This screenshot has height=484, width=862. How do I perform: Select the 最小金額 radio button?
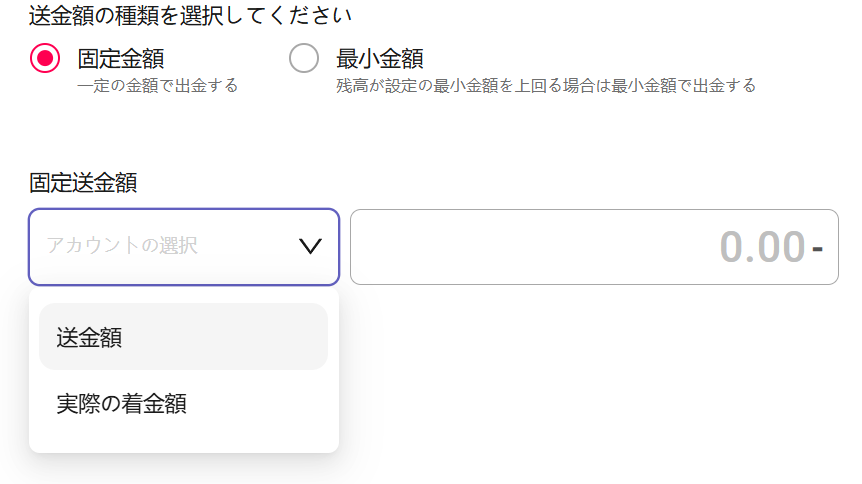(x=304, y=58)
